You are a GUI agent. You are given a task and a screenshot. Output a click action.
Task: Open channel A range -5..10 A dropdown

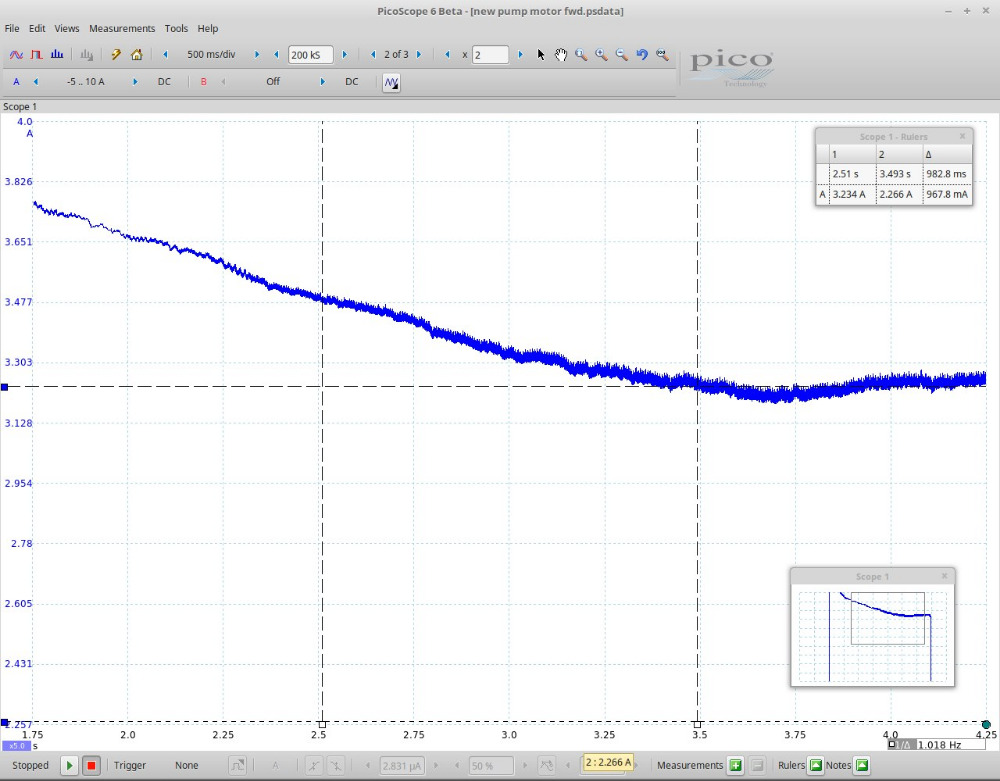coord(85,82)
